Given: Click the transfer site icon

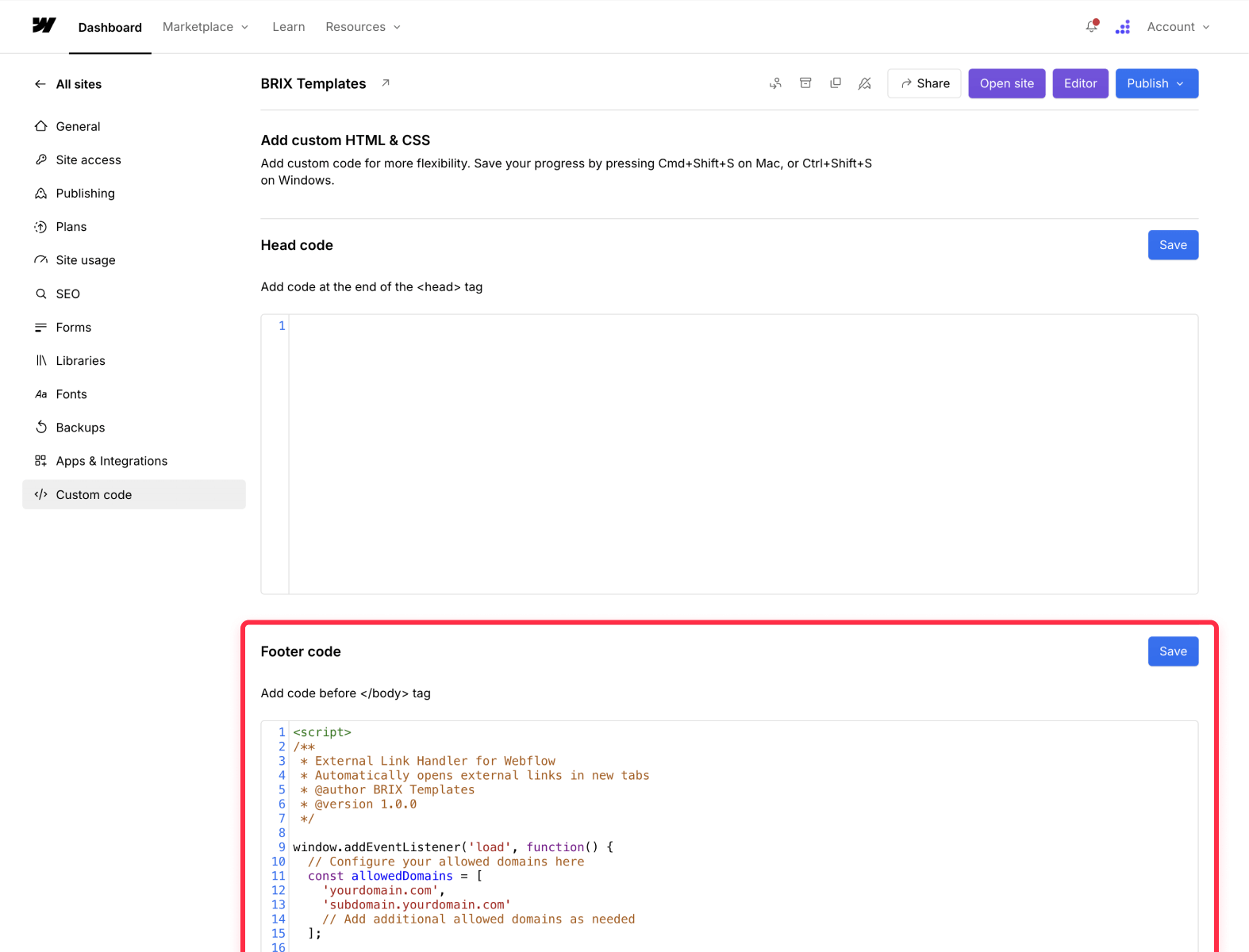Looking at the screenshot, I should pyautogui.click(x=775, y=83).
